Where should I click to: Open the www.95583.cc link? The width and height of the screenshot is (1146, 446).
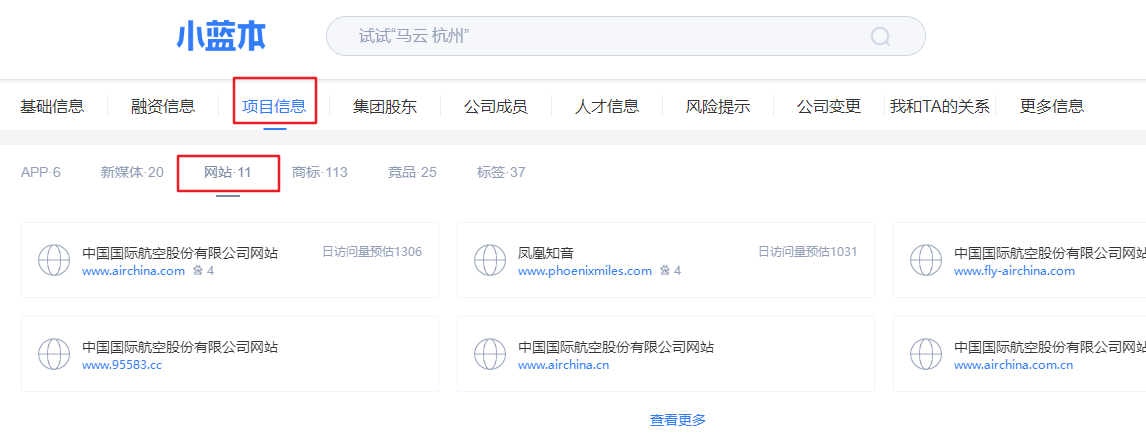point(122,365)
